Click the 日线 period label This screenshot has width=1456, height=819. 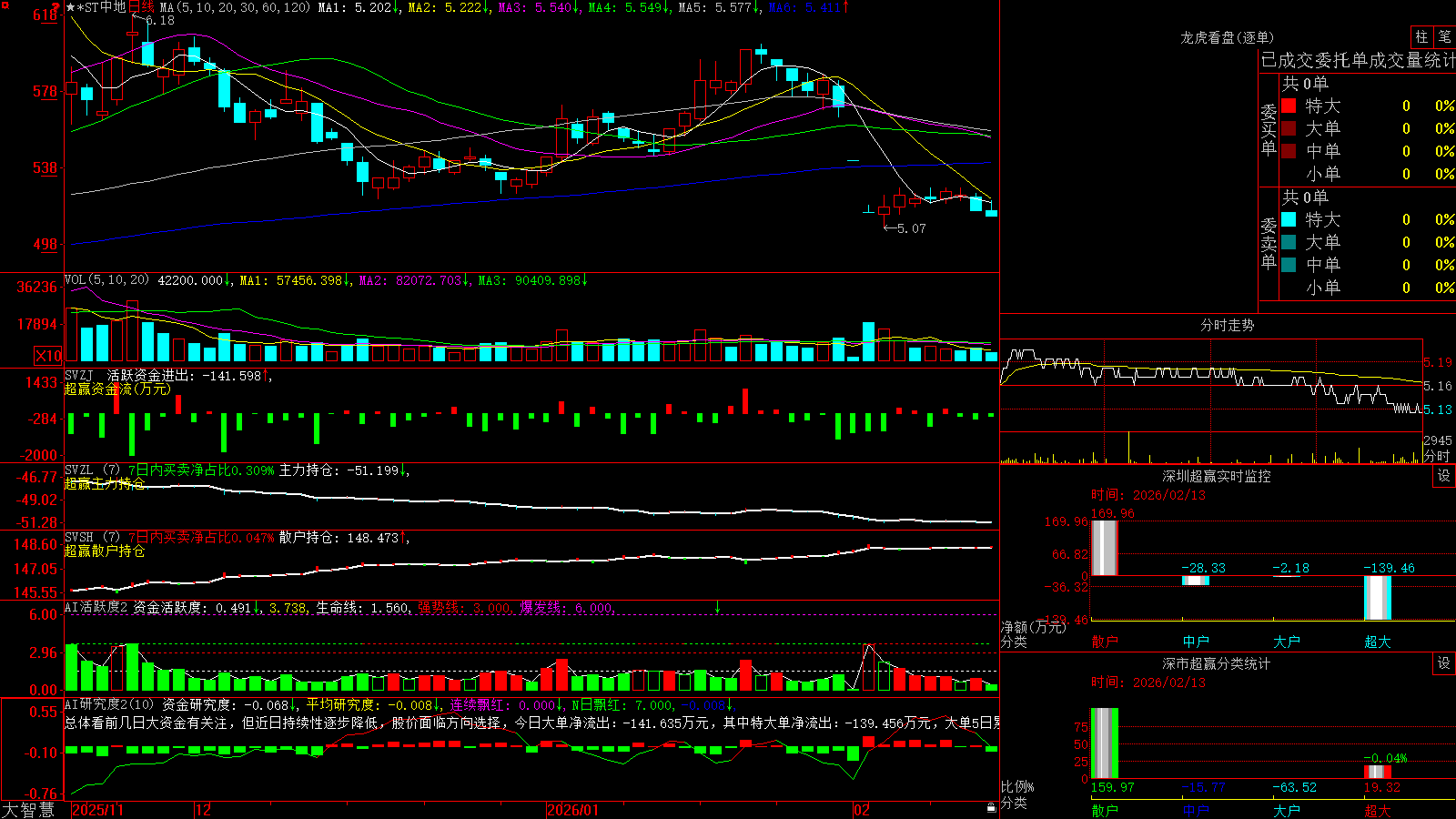click(x=141, y=7)
